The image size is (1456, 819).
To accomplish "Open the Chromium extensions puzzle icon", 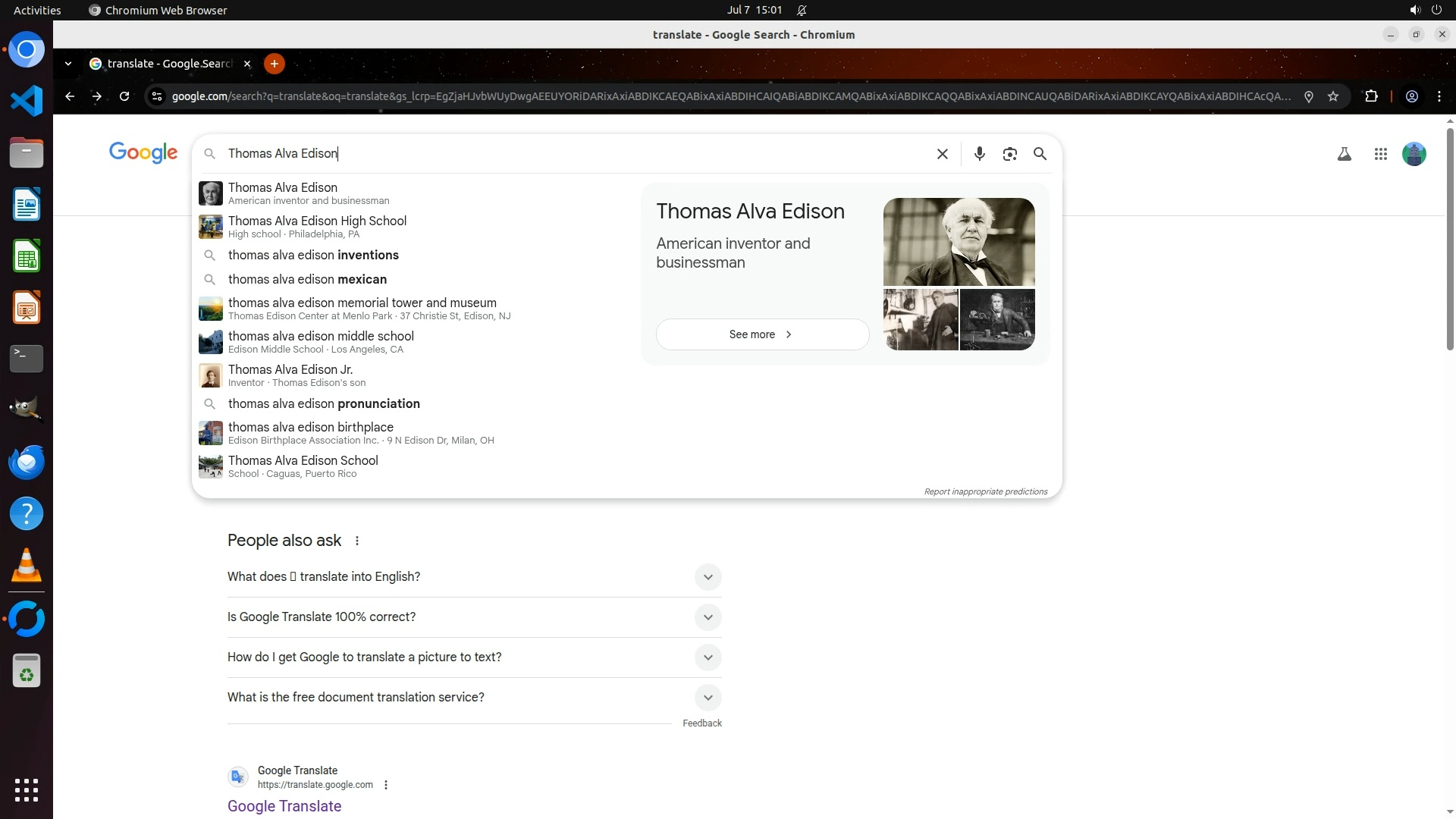I will 1371,96.
